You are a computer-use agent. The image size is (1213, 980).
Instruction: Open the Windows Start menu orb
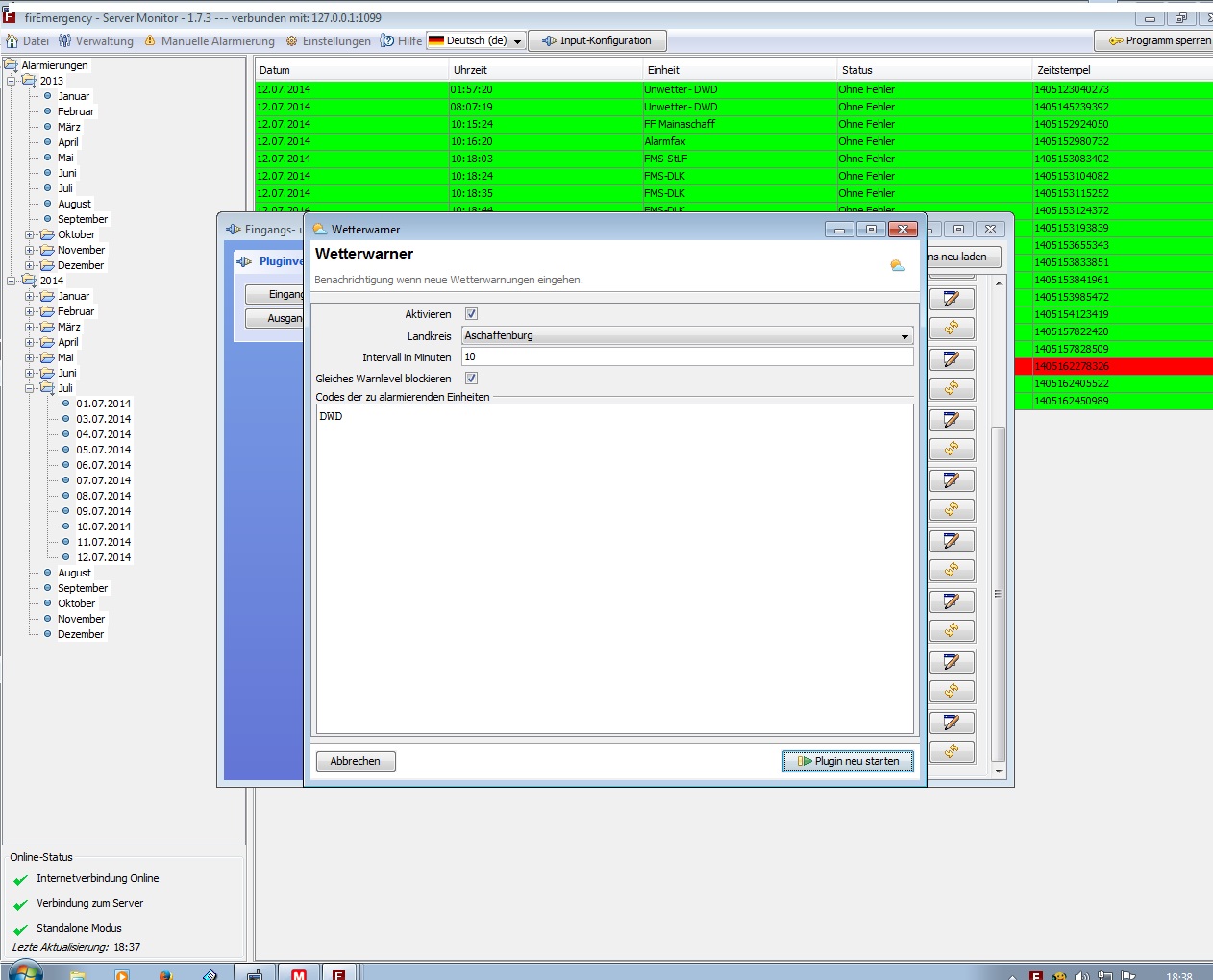coord(24,972)
